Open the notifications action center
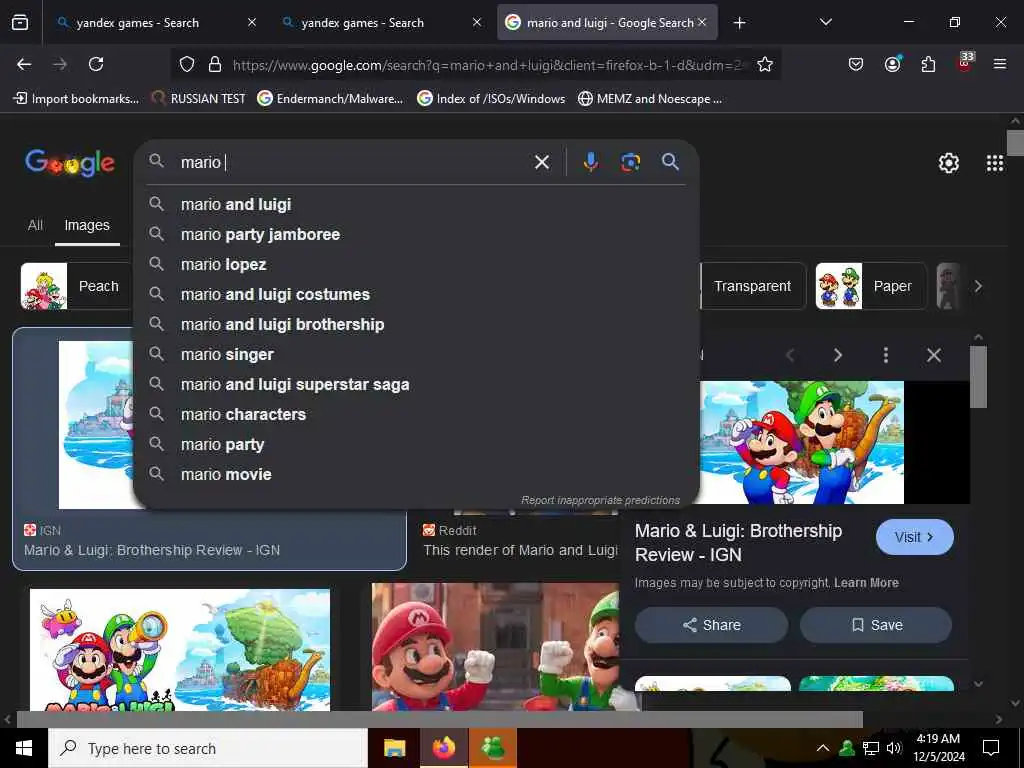Viewport: 1024px width, 768px height. [x=991, y=748]
